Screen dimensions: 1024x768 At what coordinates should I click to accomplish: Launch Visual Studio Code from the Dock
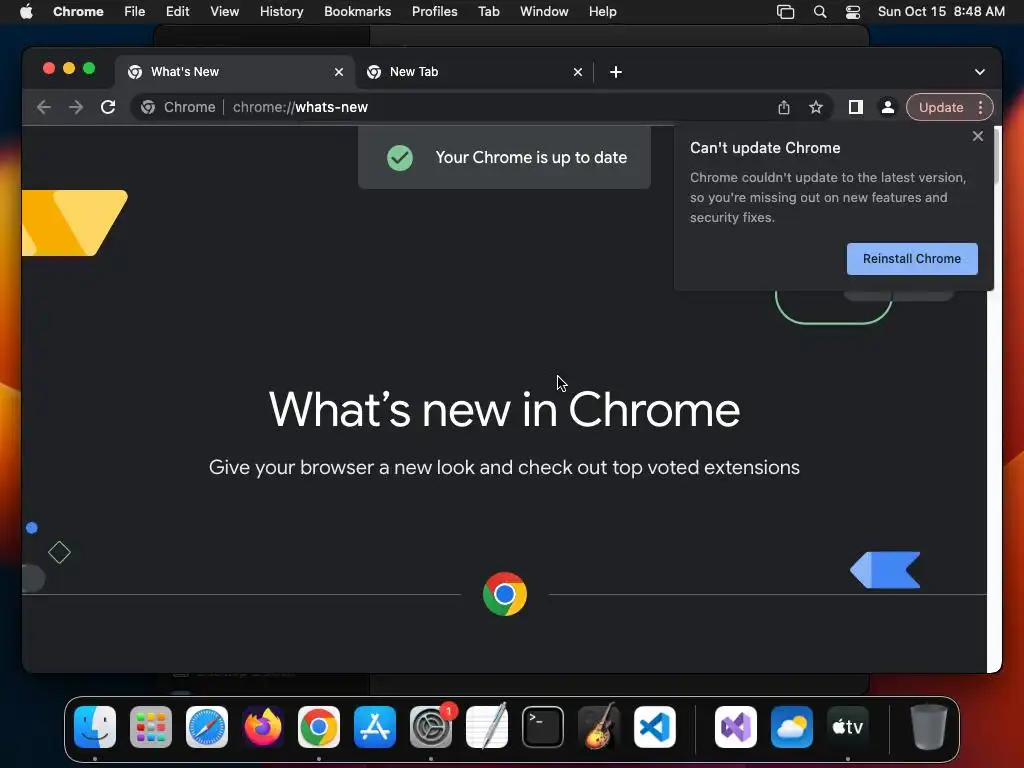pos(655,727)
